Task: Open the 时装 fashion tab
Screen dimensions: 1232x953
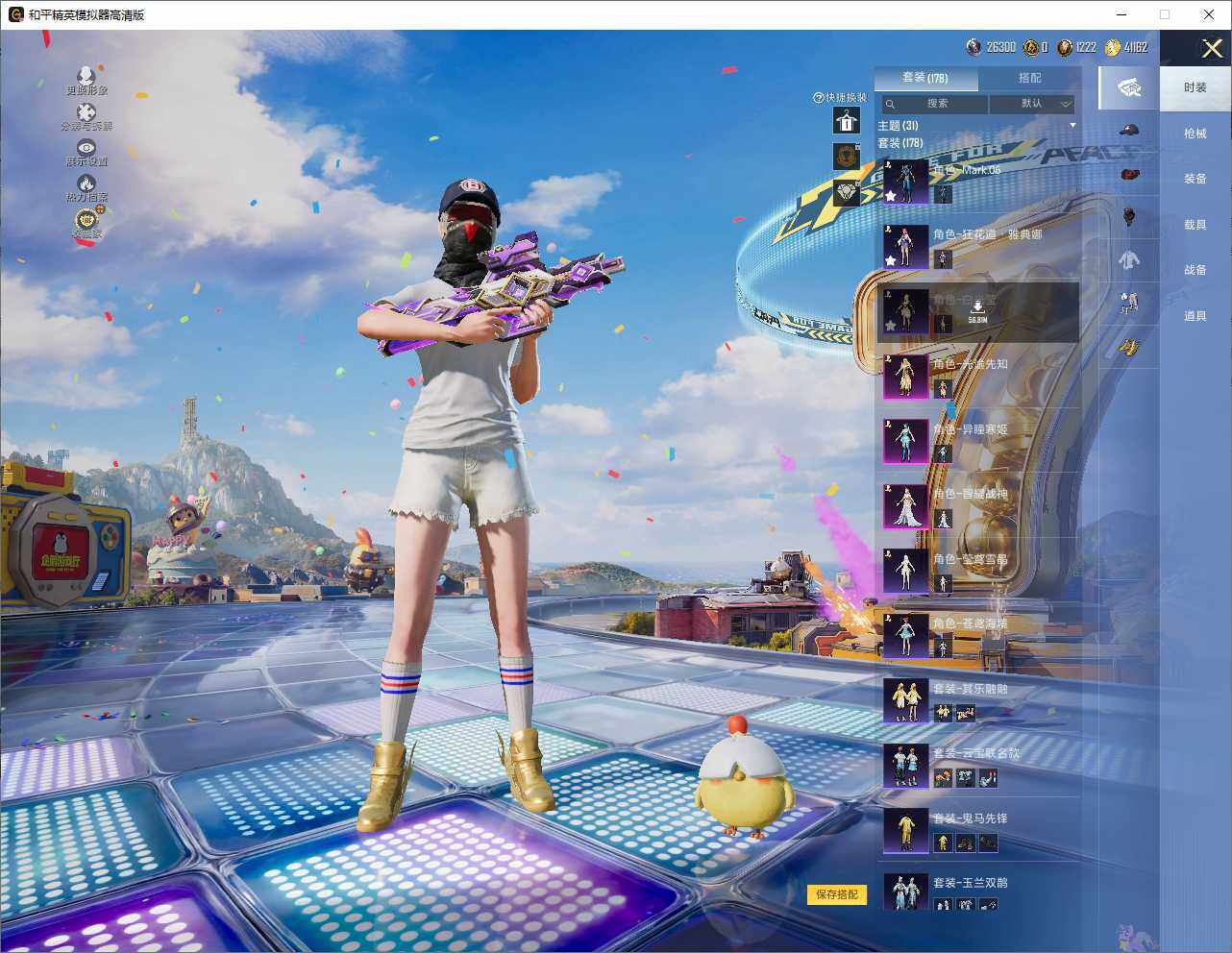Action: [1195, 87]
